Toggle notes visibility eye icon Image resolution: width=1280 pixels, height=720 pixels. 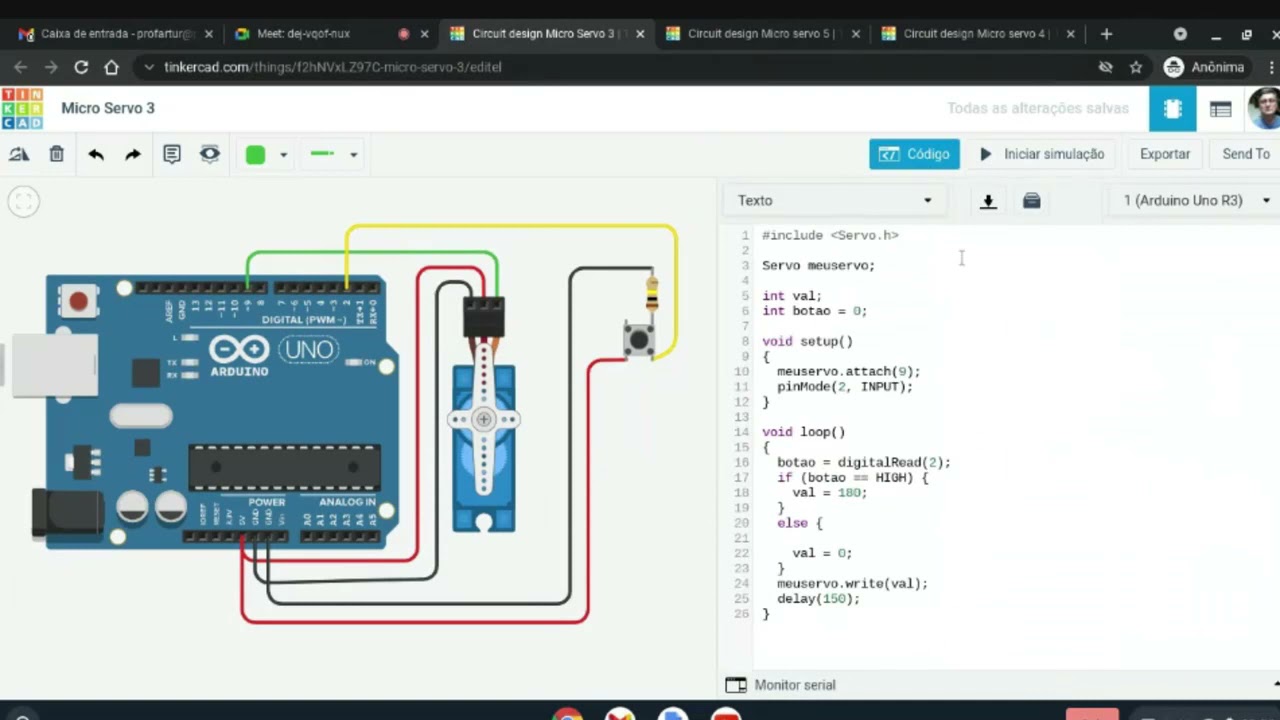pos(209,154)
